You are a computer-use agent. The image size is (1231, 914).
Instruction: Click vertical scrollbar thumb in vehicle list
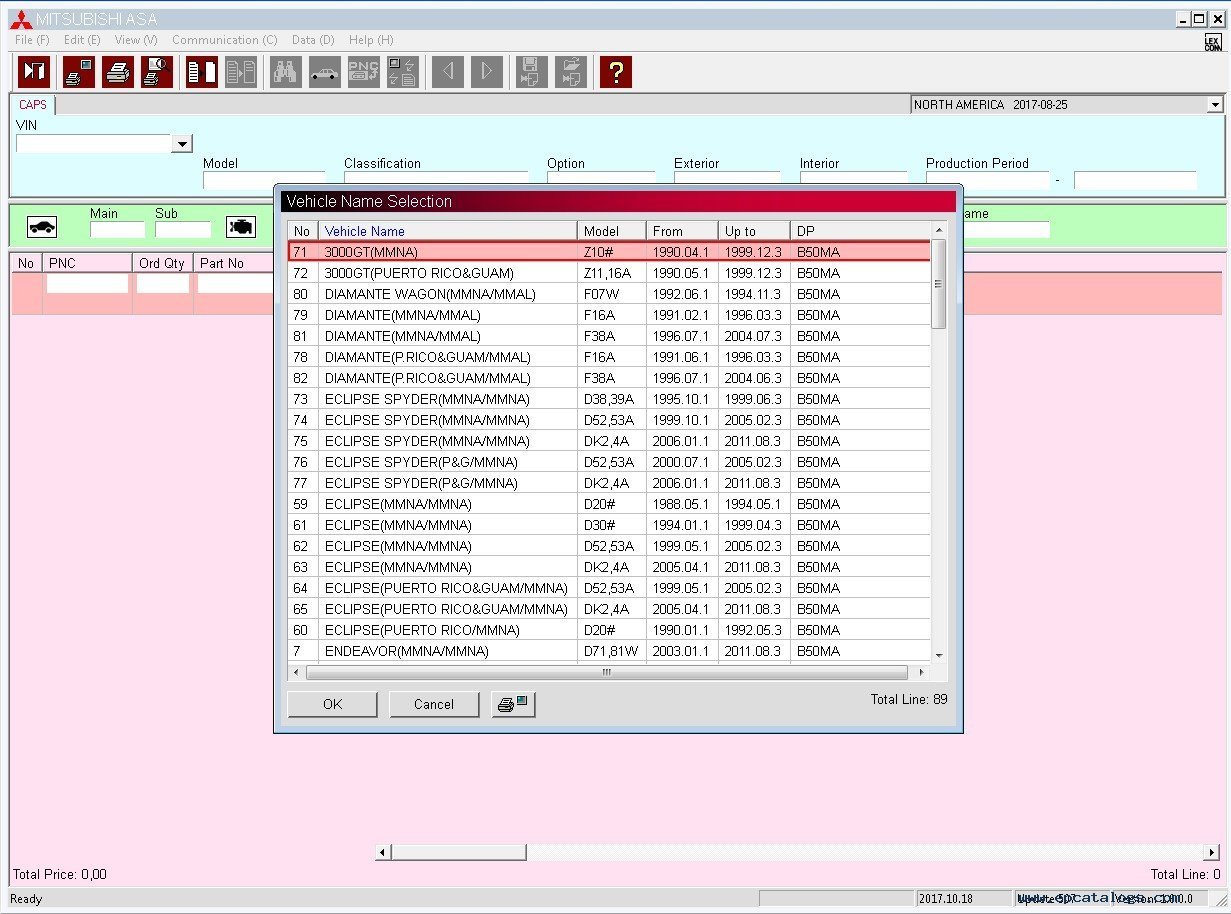938,284
